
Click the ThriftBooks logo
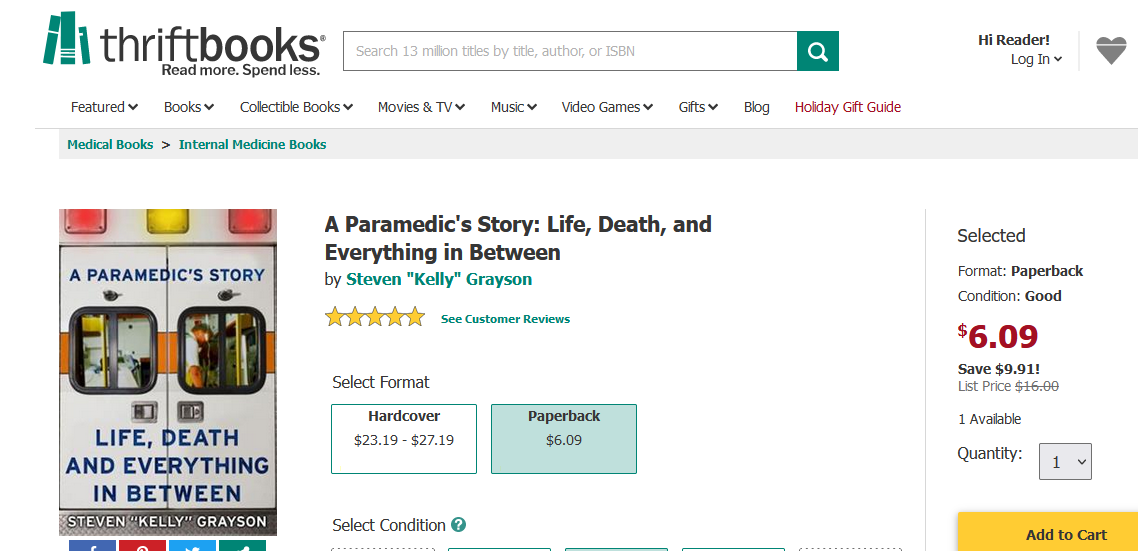click(184, 46)
